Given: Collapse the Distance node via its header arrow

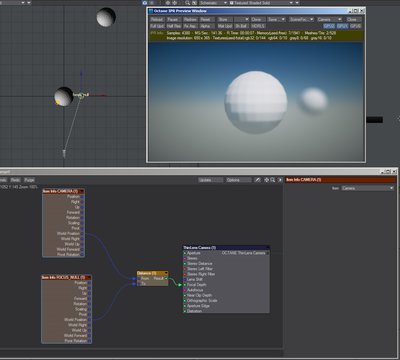Looking at the screenshot, I should point(166,273).
